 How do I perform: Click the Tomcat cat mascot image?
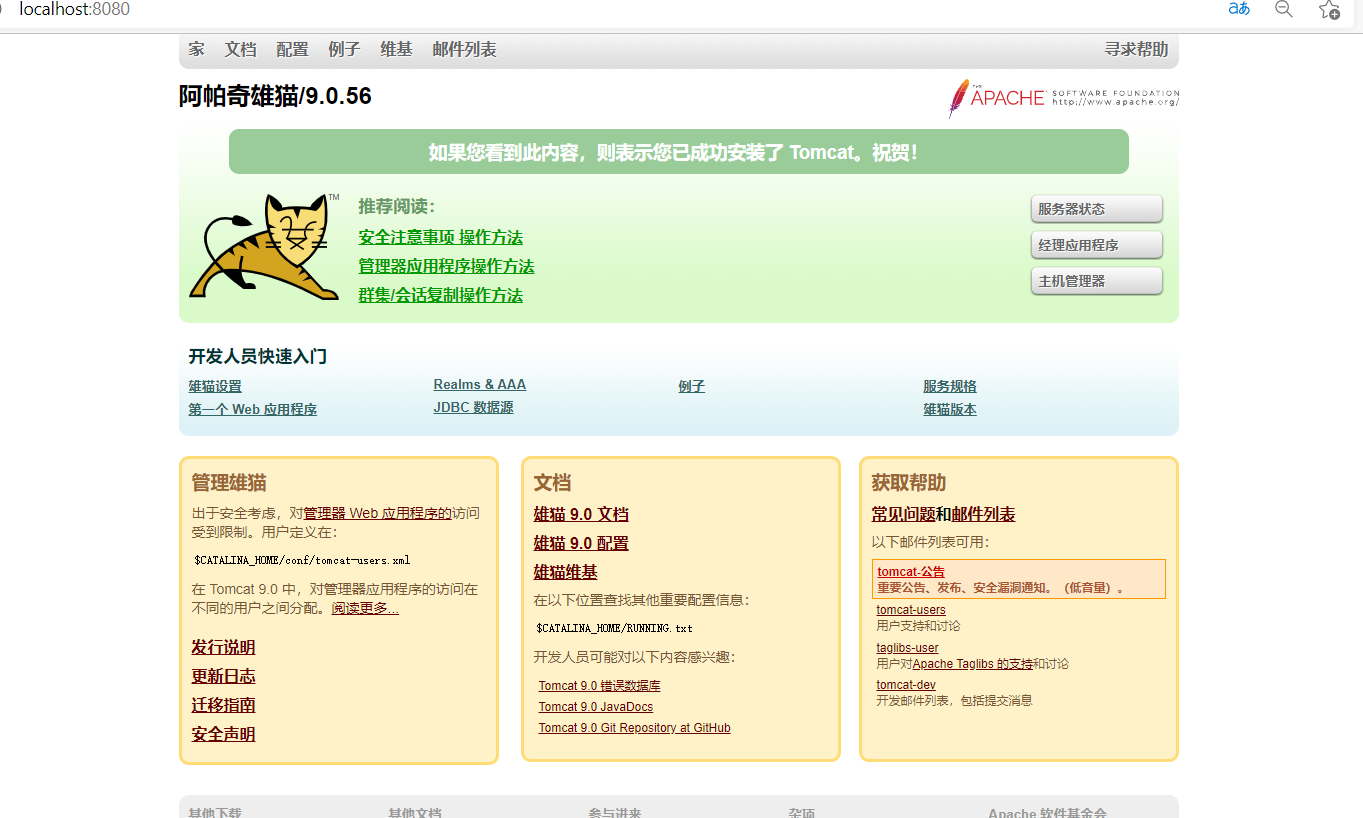[263, 245]
